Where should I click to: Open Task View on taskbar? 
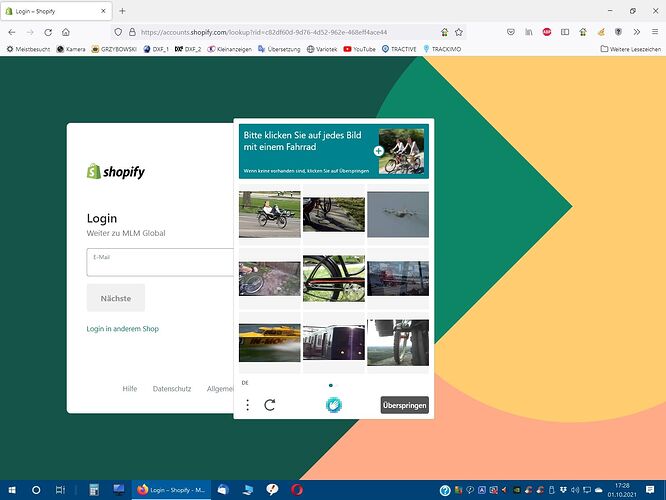(x=60, y=490)
